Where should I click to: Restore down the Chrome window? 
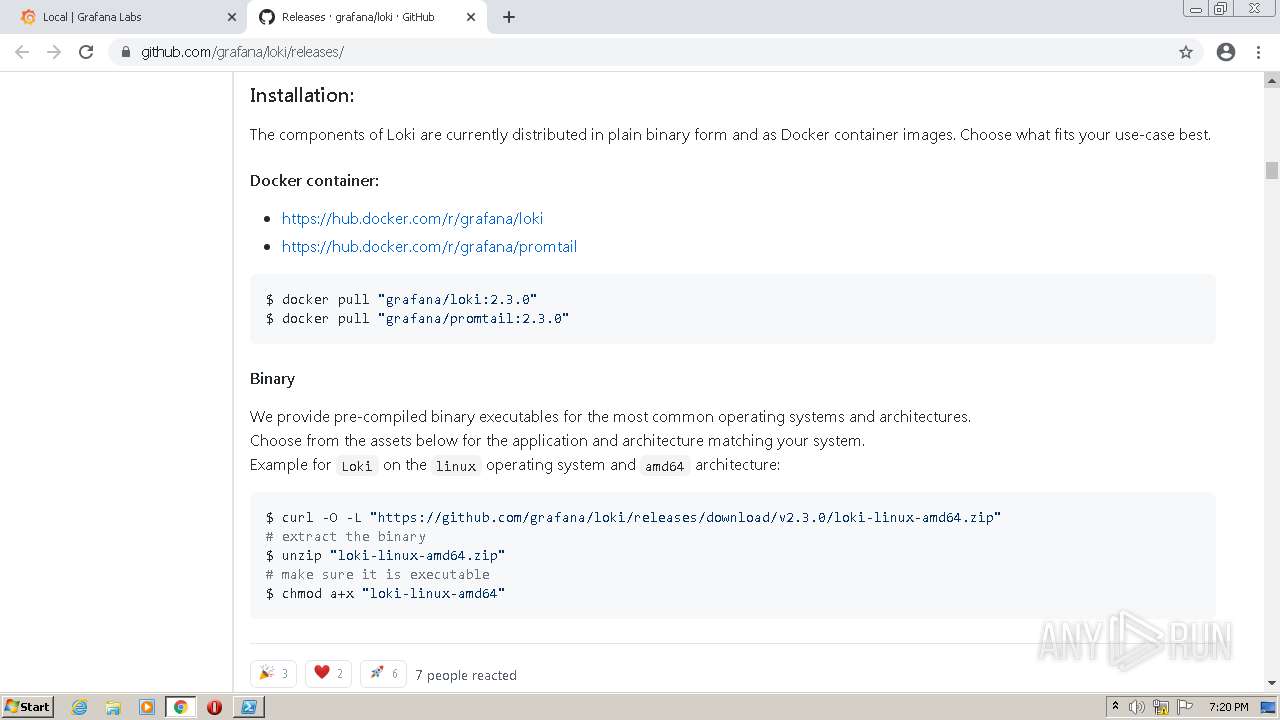[1221, 9]
